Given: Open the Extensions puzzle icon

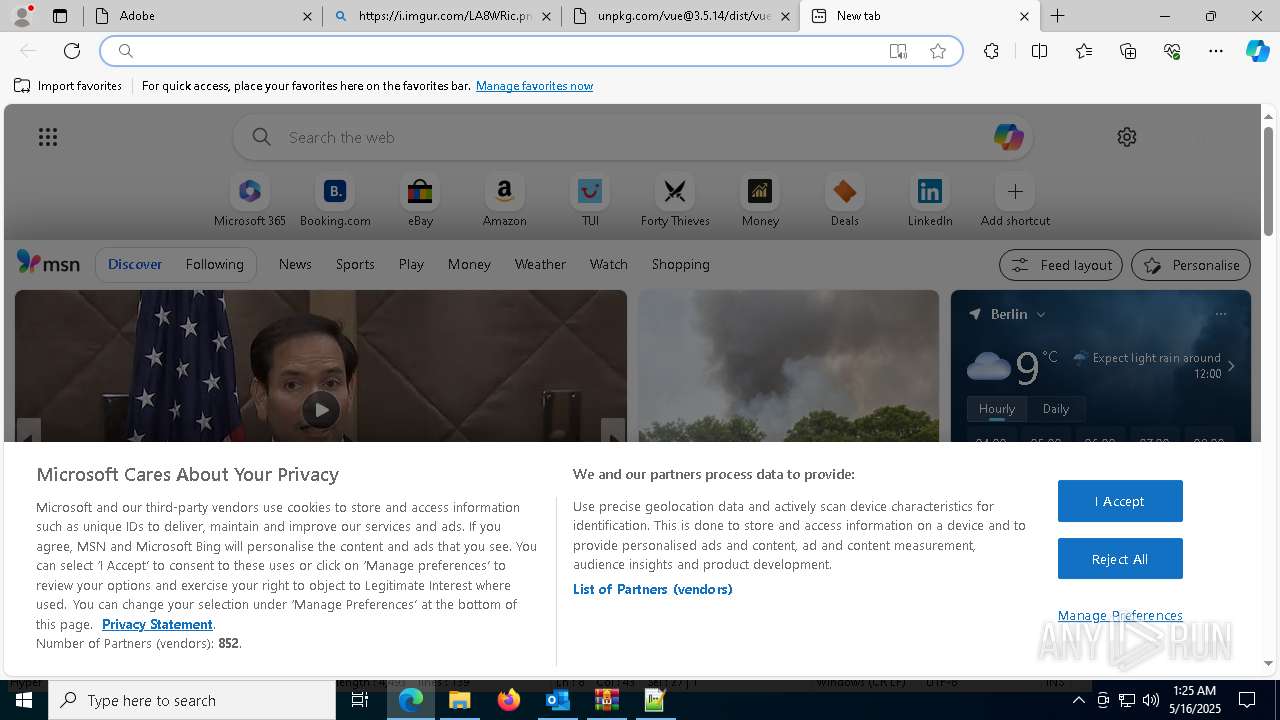Looking at the screenshot, I should [991, 51].
